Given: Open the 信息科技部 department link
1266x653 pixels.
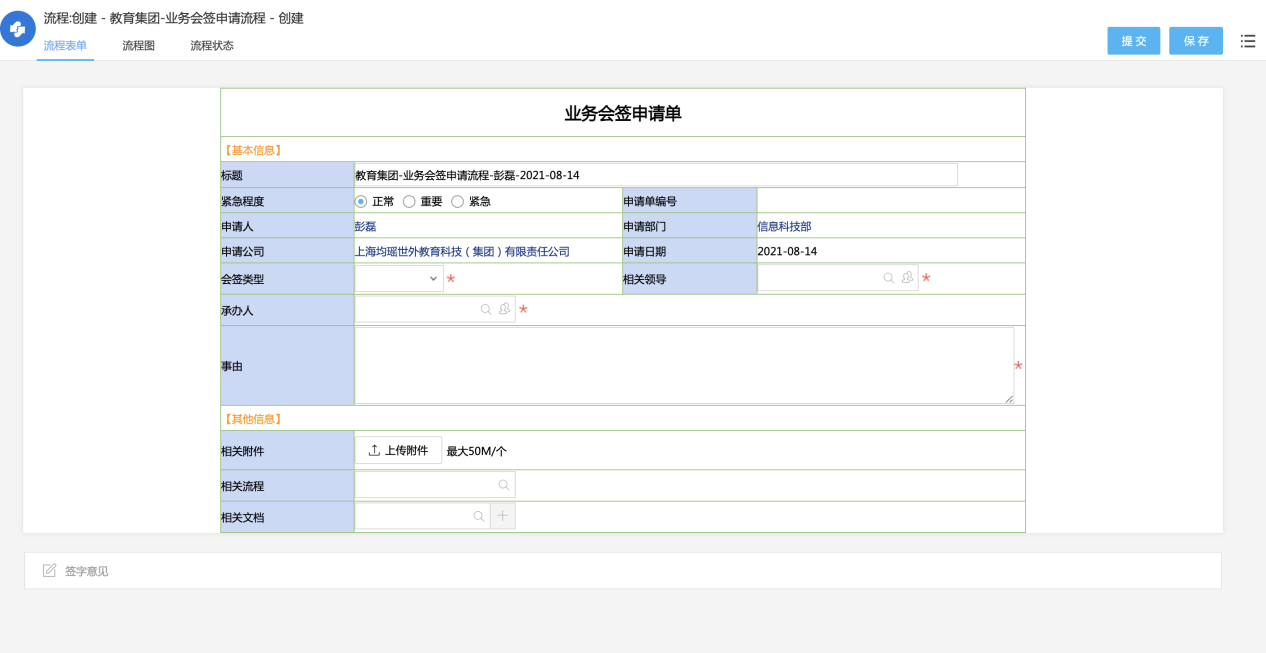Looking at the screenshot, I should [x=784, y=227].
